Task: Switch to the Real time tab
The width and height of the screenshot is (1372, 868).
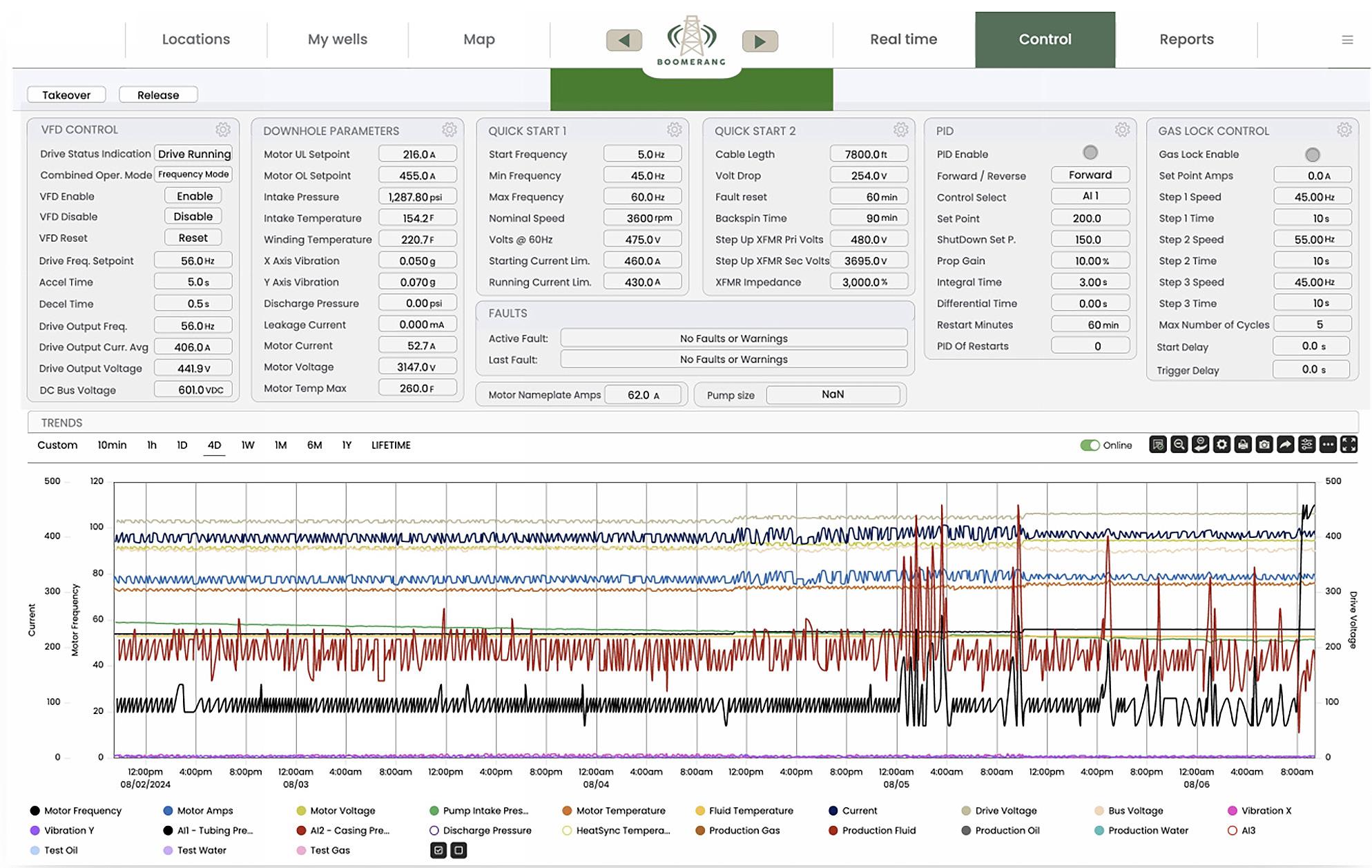Action: pyautogui.click(x=903, y=39)
